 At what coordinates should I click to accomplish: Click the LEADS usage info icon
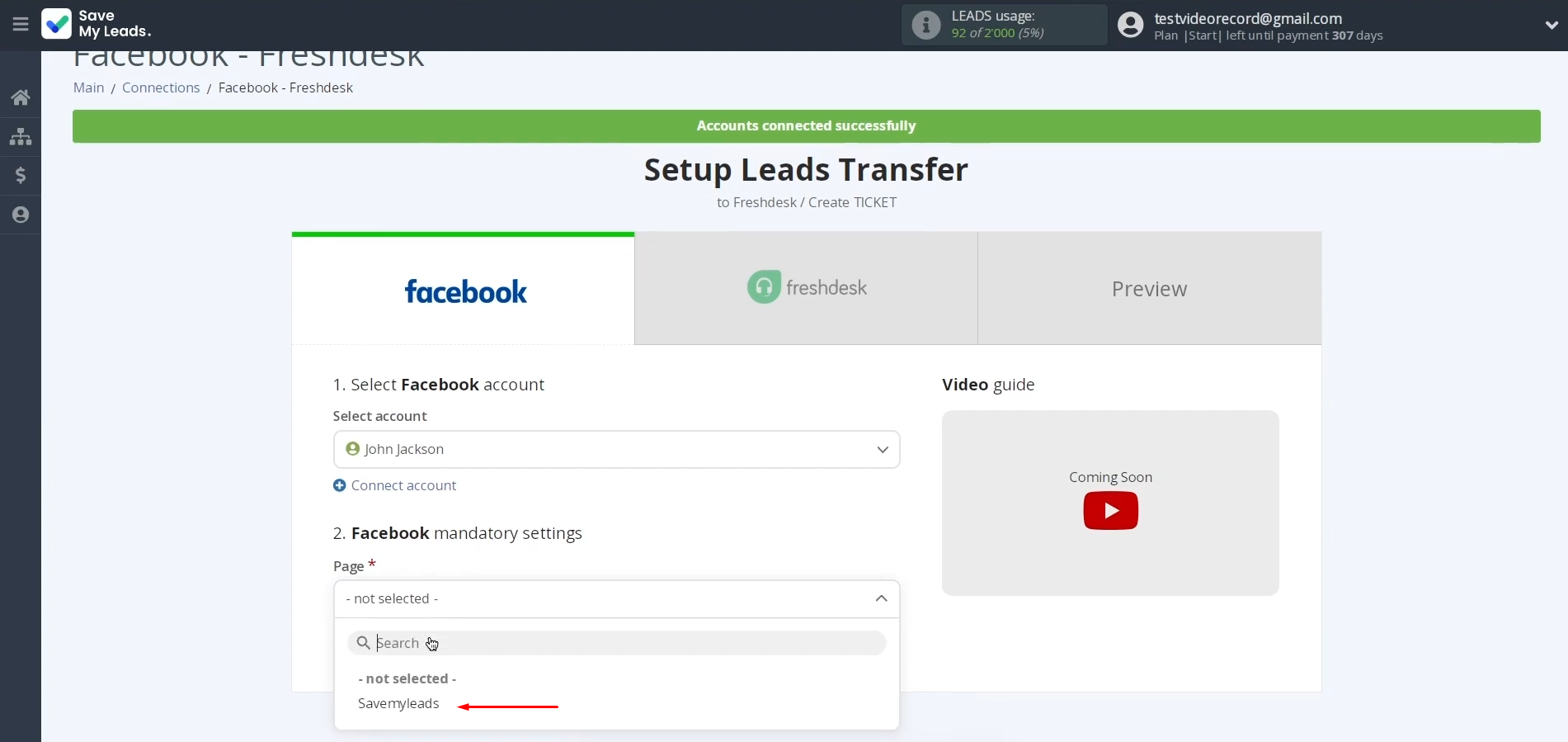[926, 25]
